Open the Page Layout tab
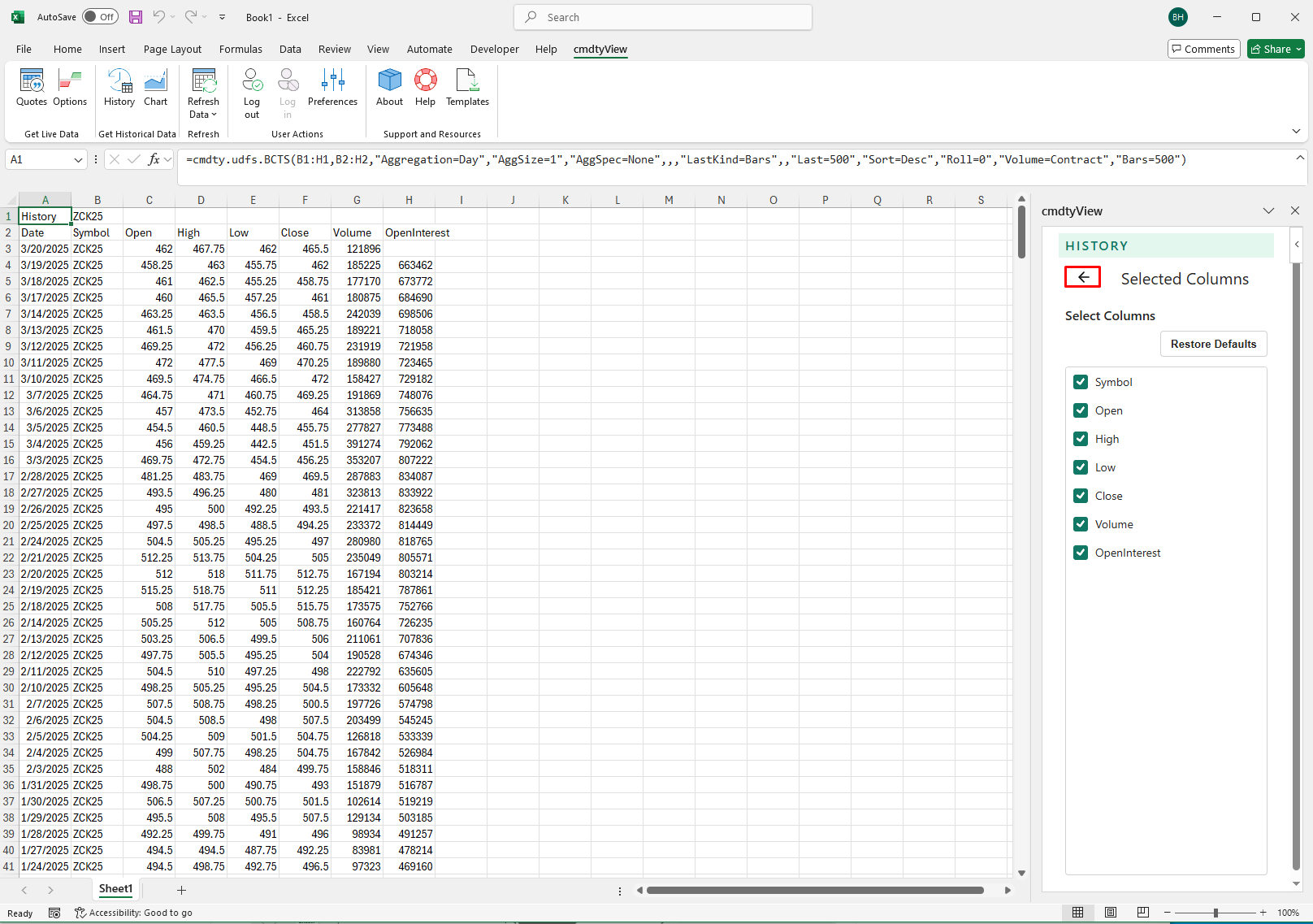Viewport: 1313px width, 924px height. click(x=172, y=49)
